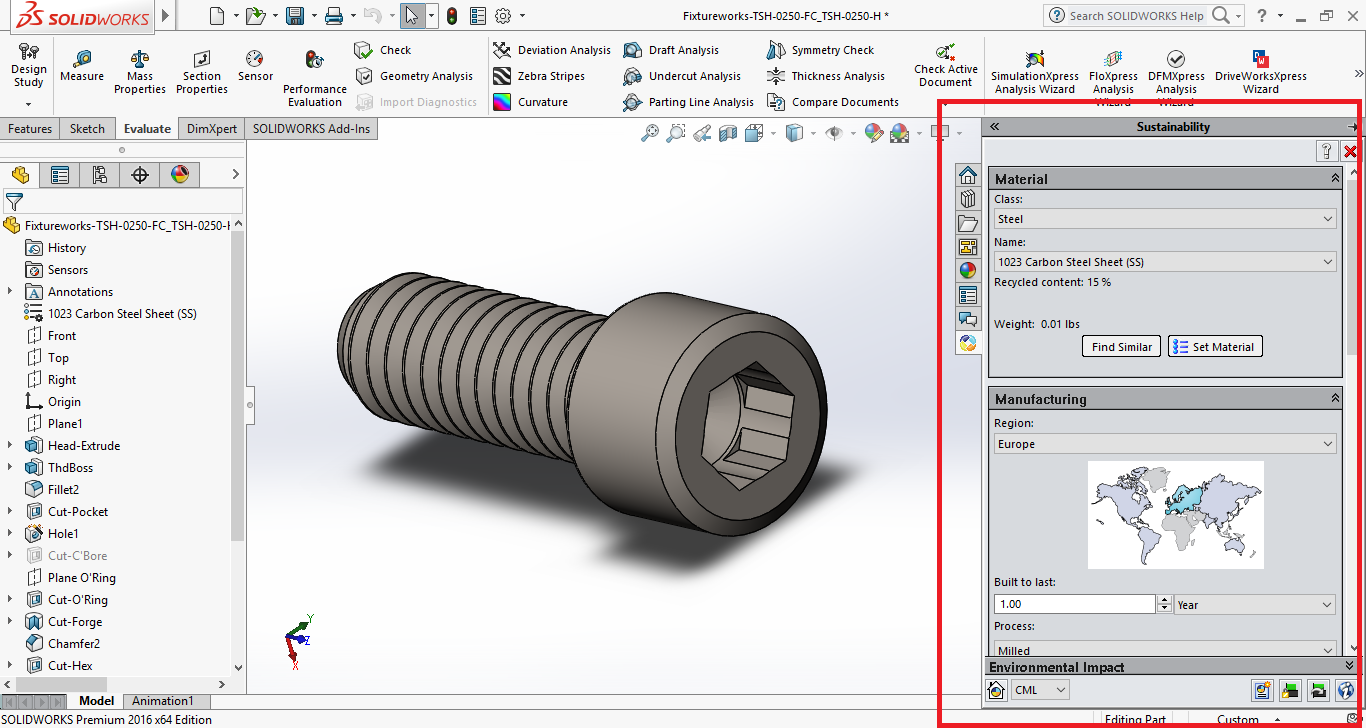
Task: Switch to the Features tab
Action: point(30,129)
